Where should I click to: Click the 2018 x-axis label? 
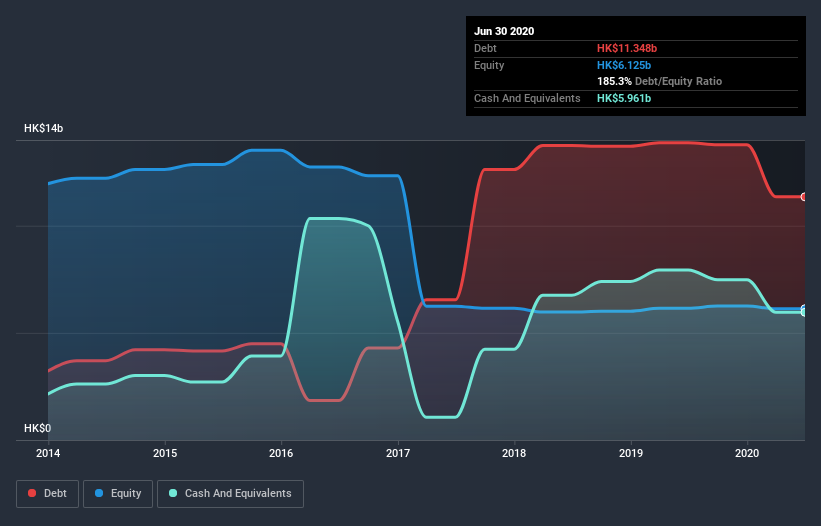click(x=514, y=453)
